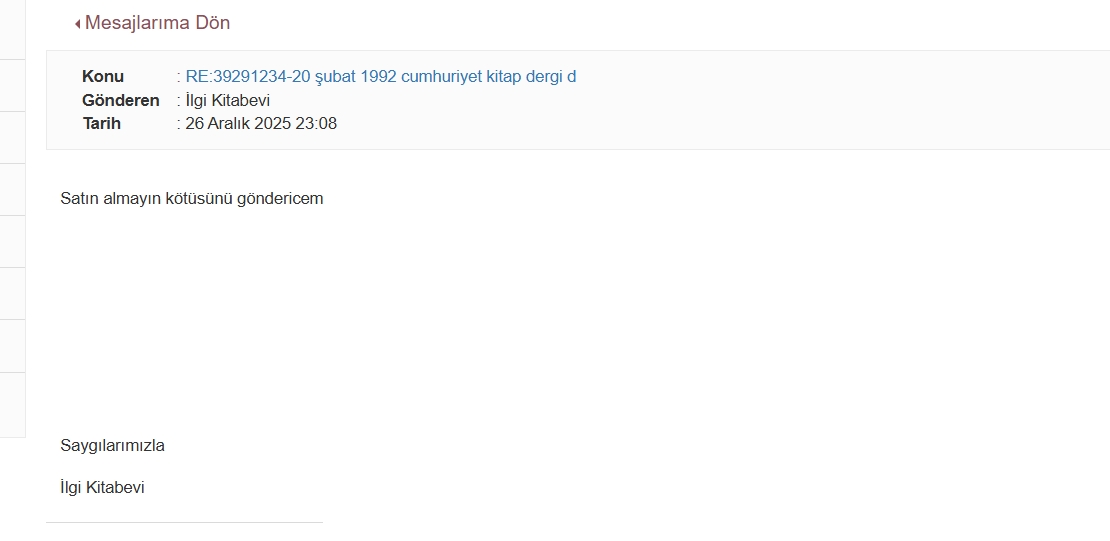1110x541 pixels.
Task: Click the second blank left sidebar cell
Action: 13,86
